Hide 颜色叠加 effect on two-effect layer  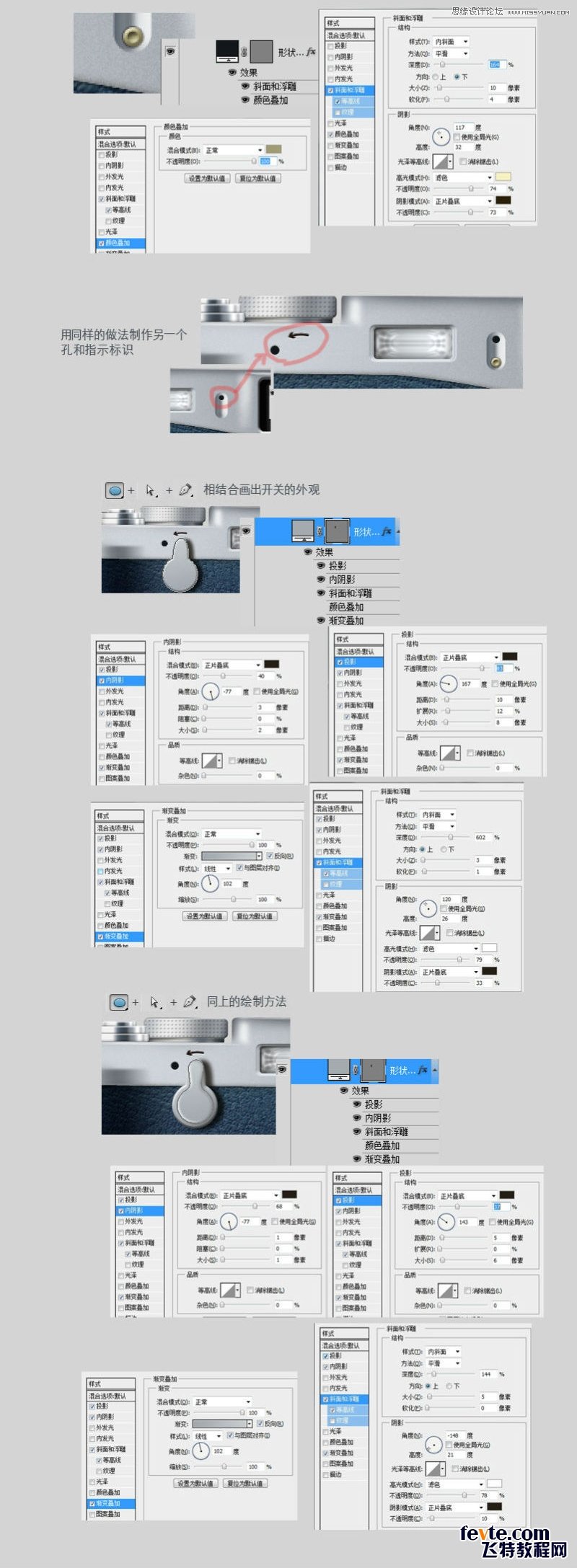(x=245, y=100)
